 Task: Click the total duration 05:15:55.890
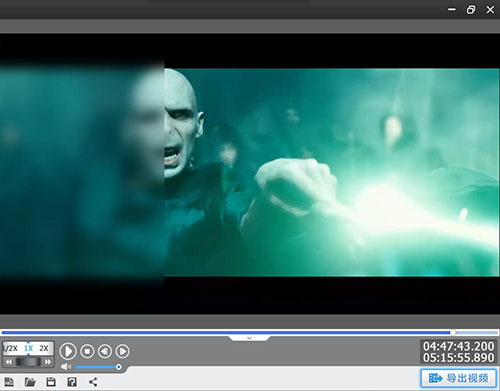tap(458, 358)
